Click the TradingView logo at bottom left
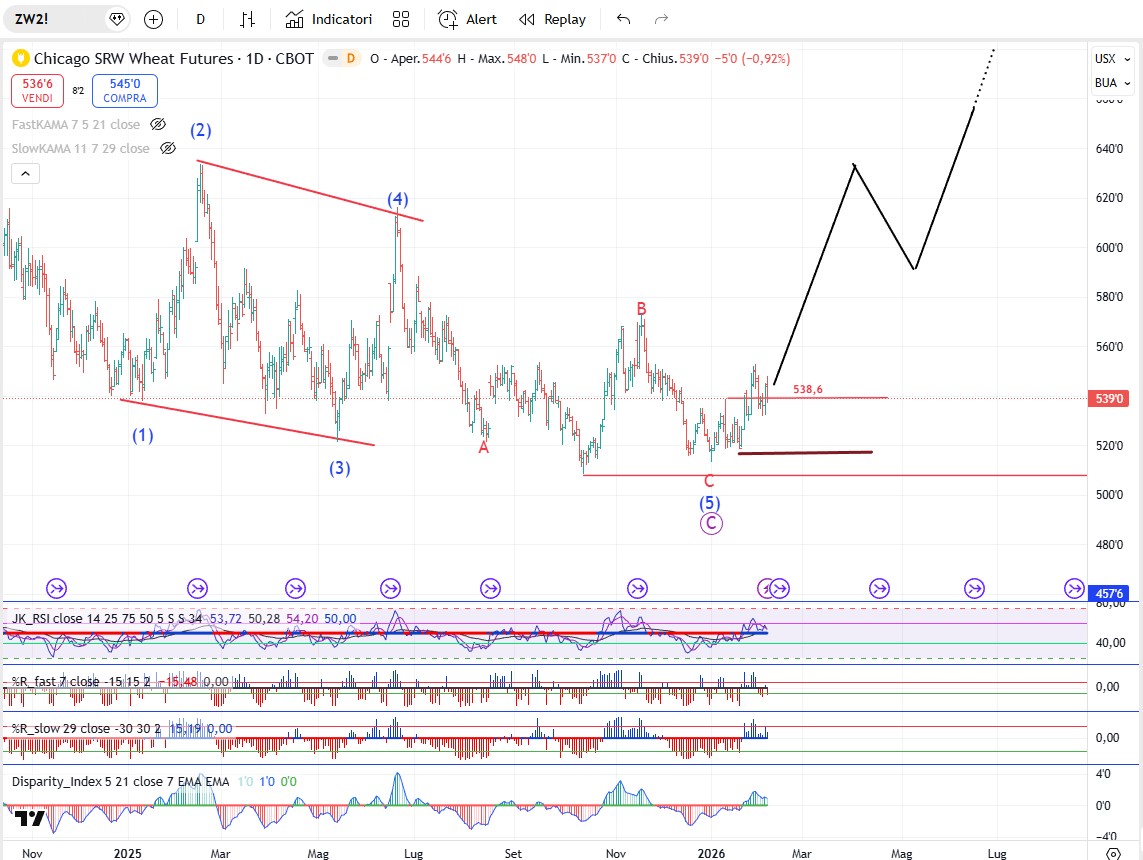The image size is (1143, 860). click(x=29, y=820)
